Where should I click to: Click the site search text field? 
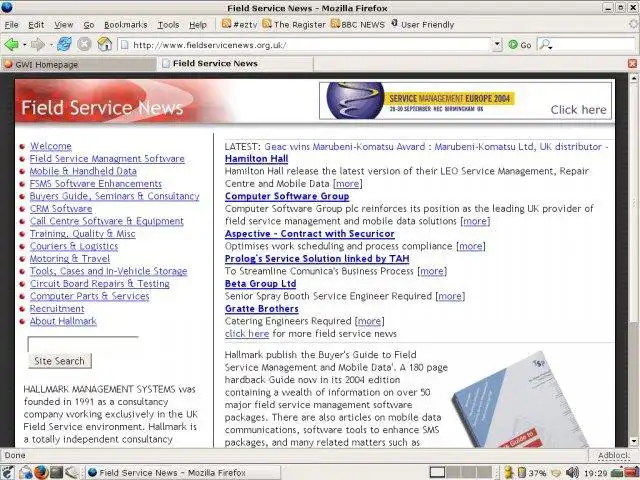point(83,344)
